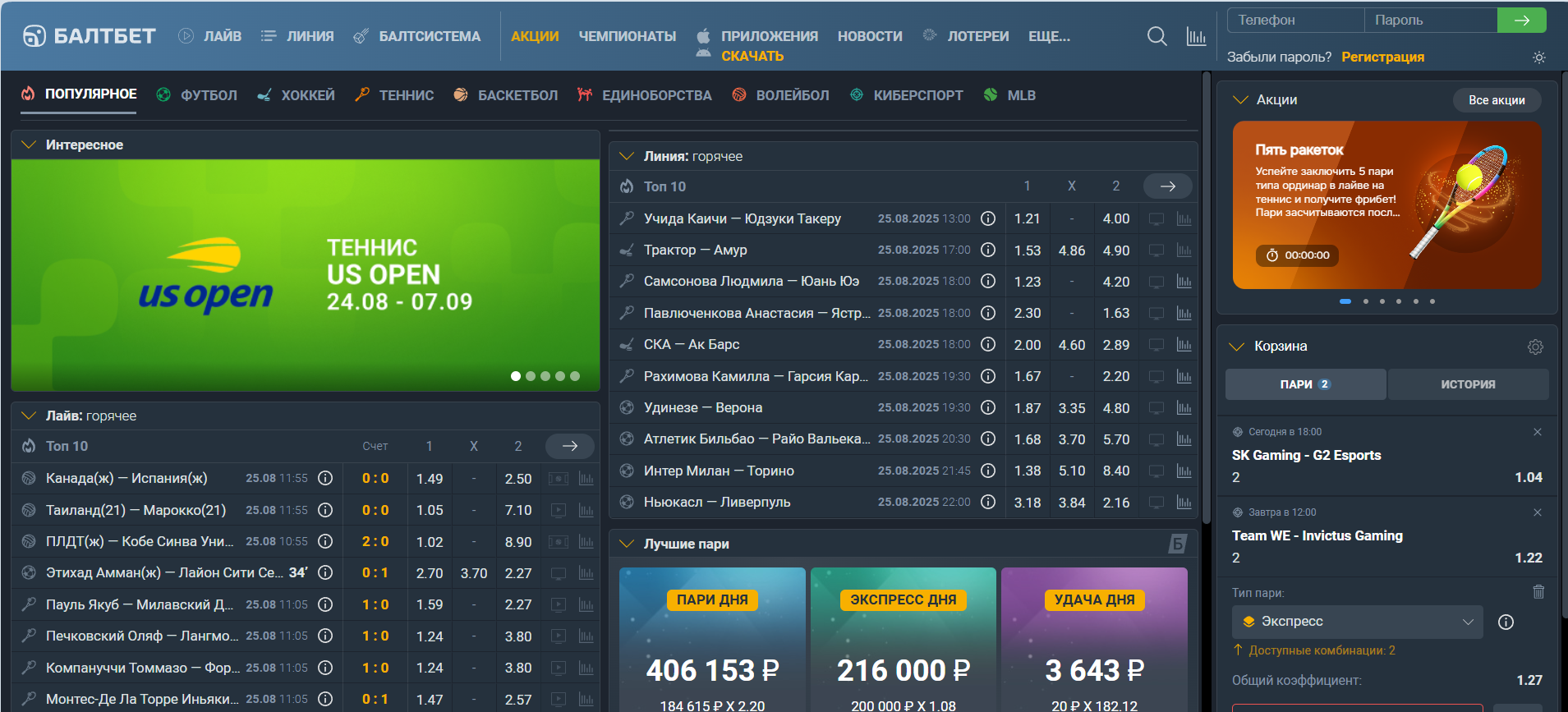Expand the ЕЩЕ... menu
Image resolution: width=1568 pixels, height=712 pixels.
(x=1049, y=36)
